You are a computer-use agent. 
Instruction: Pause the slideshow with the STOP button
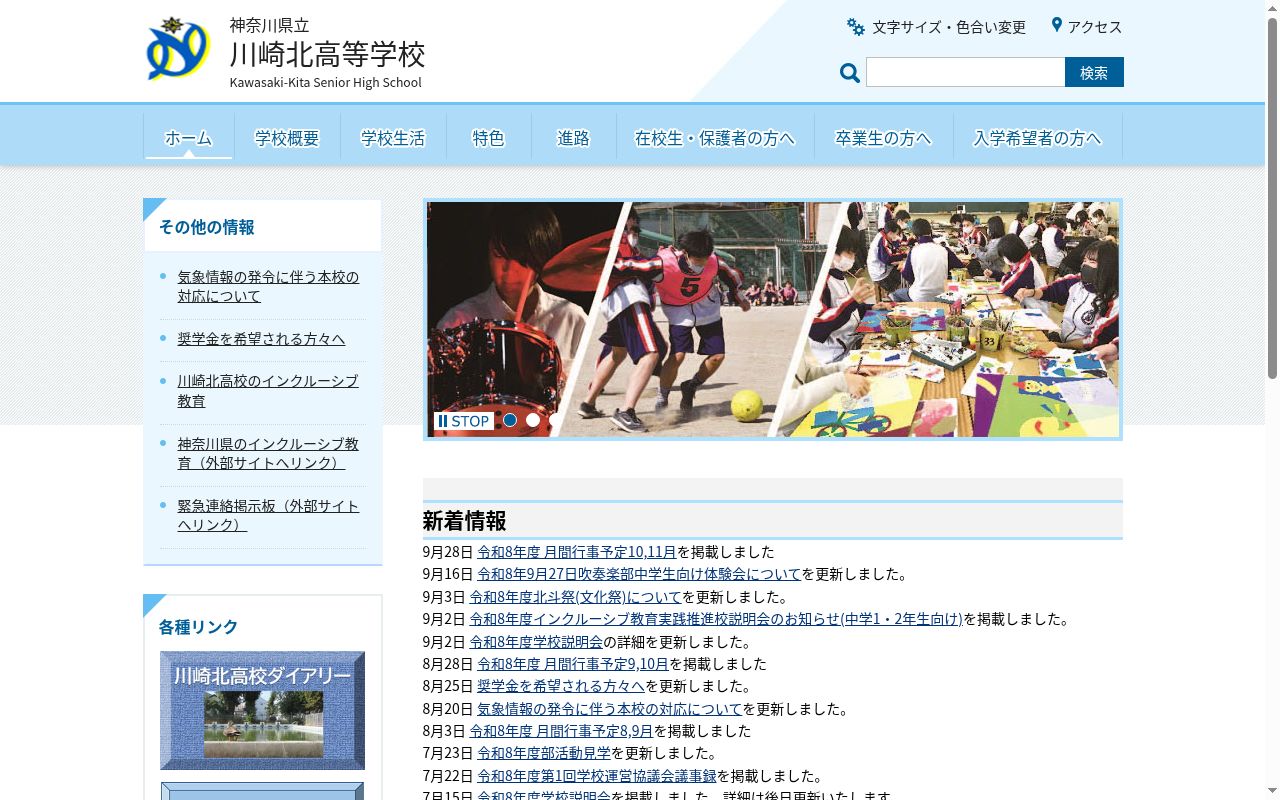464,421
